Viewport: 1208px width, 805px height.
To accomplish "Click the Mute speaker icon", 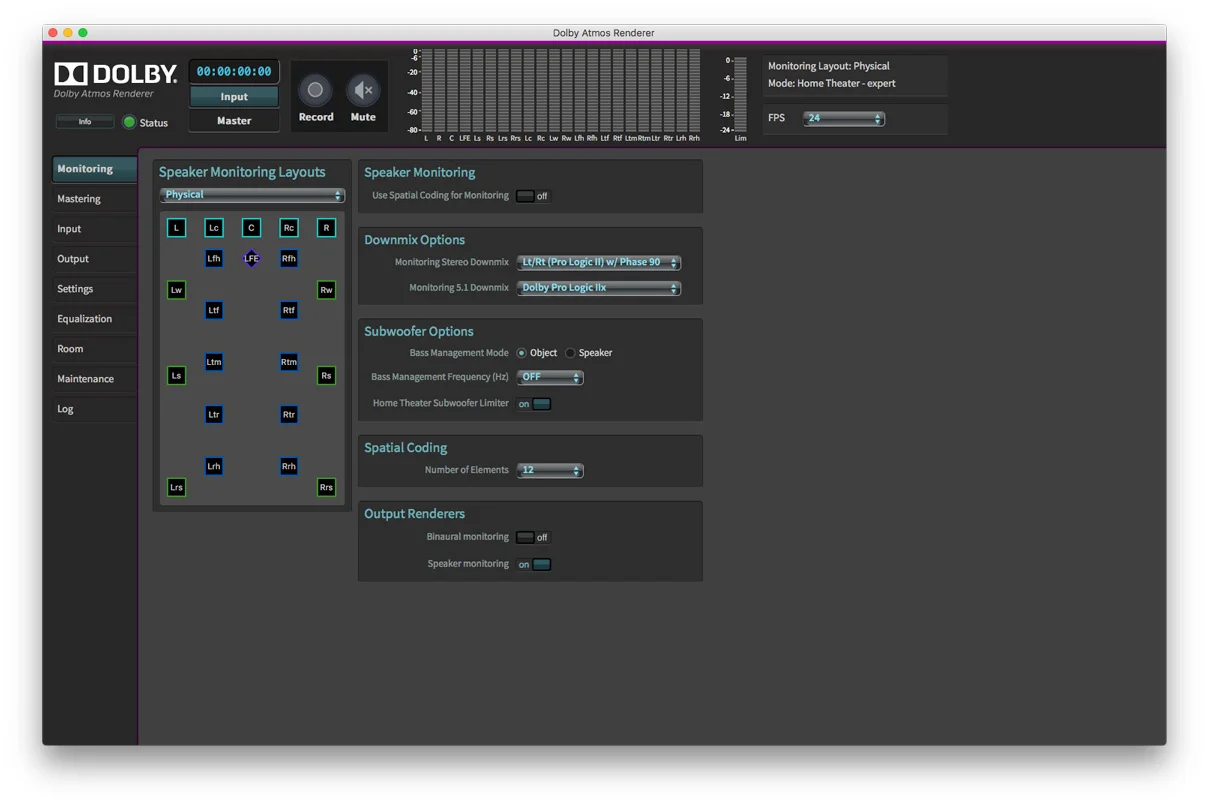I will pos(363,90).
